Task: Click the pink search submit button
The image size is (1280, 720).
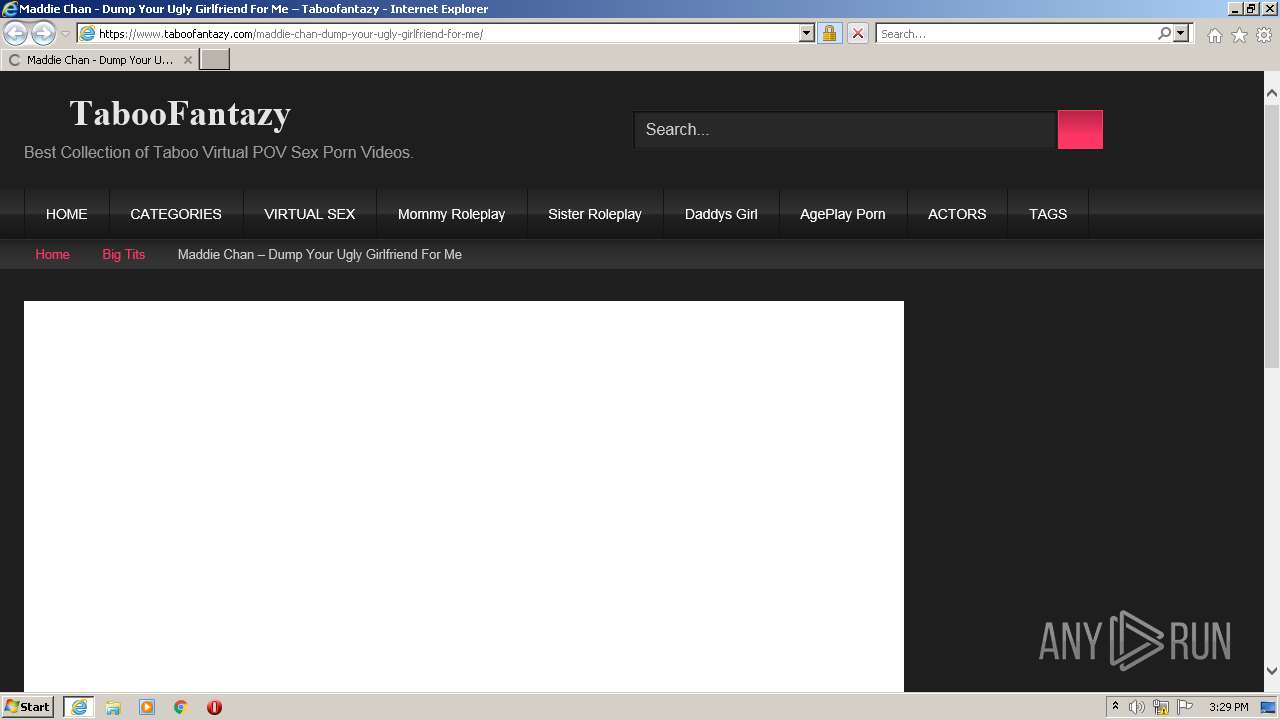Action: click(1080, 129)
